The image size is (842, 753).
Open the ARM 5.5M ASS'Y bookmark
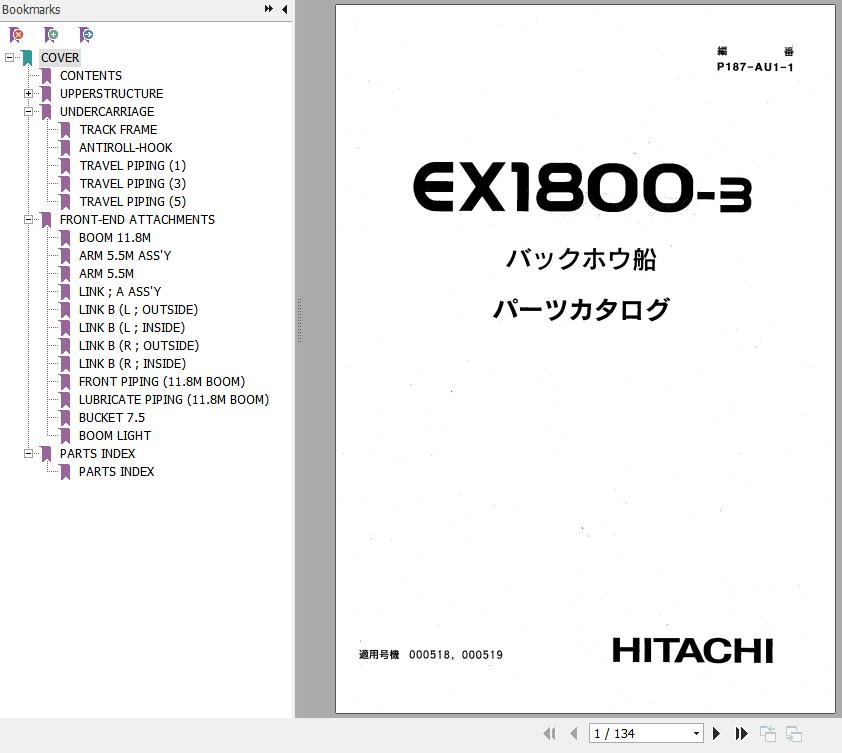(x=125, y=256)
